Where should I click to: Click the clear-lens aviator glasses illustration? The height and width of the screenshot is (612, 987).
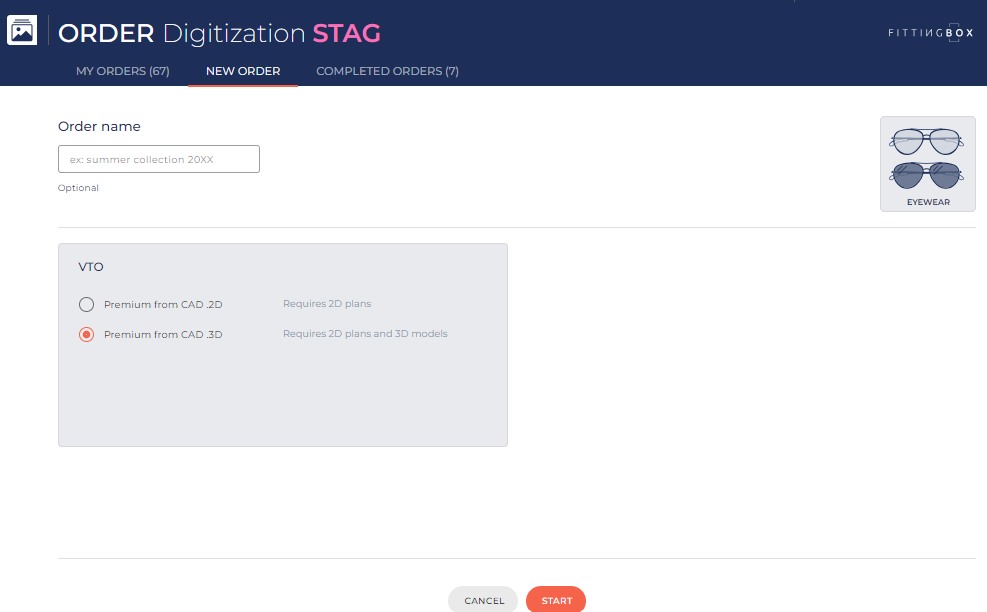click(927, 142)
